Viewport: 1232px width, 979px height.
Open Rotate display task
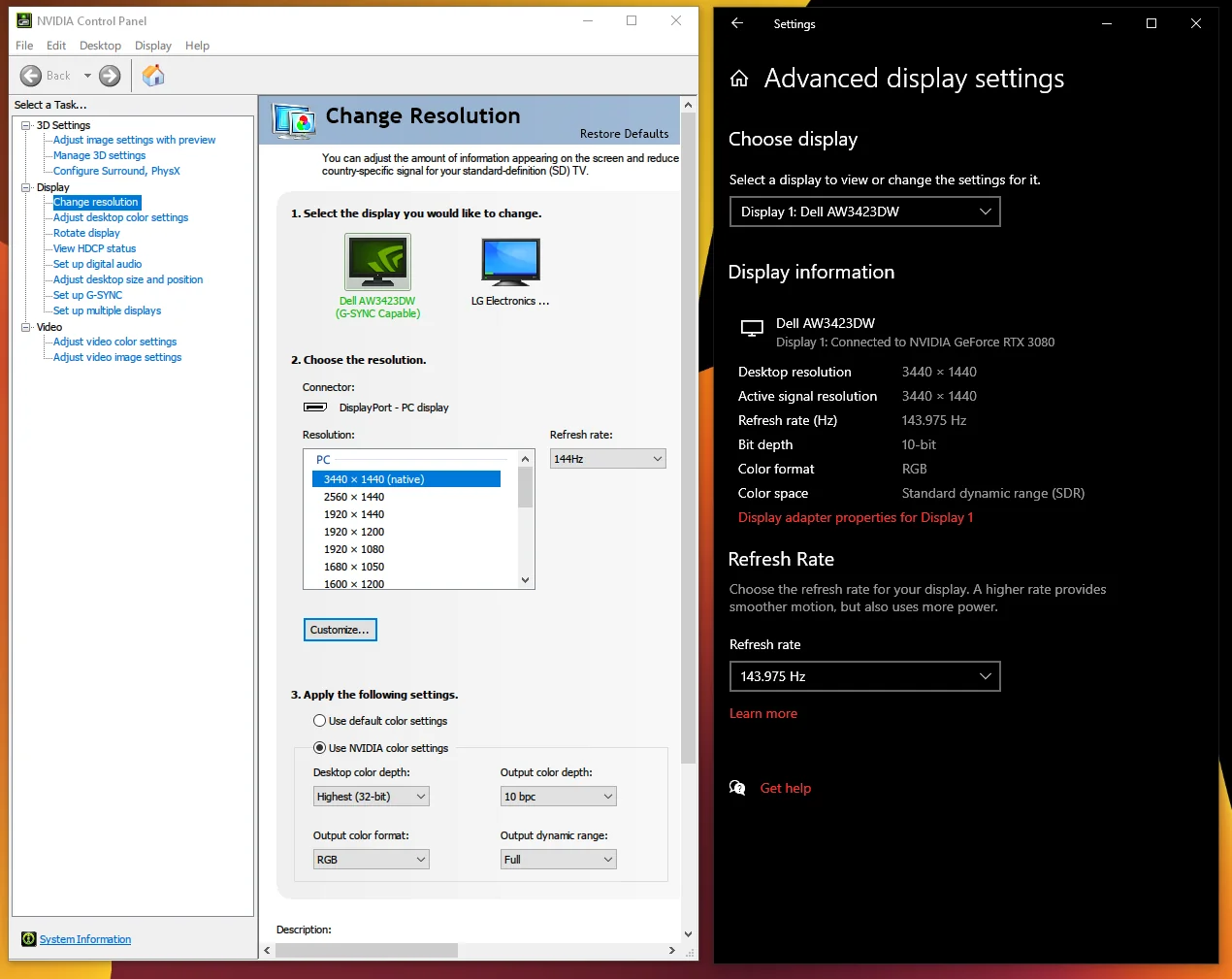click(x=86, y=233)
